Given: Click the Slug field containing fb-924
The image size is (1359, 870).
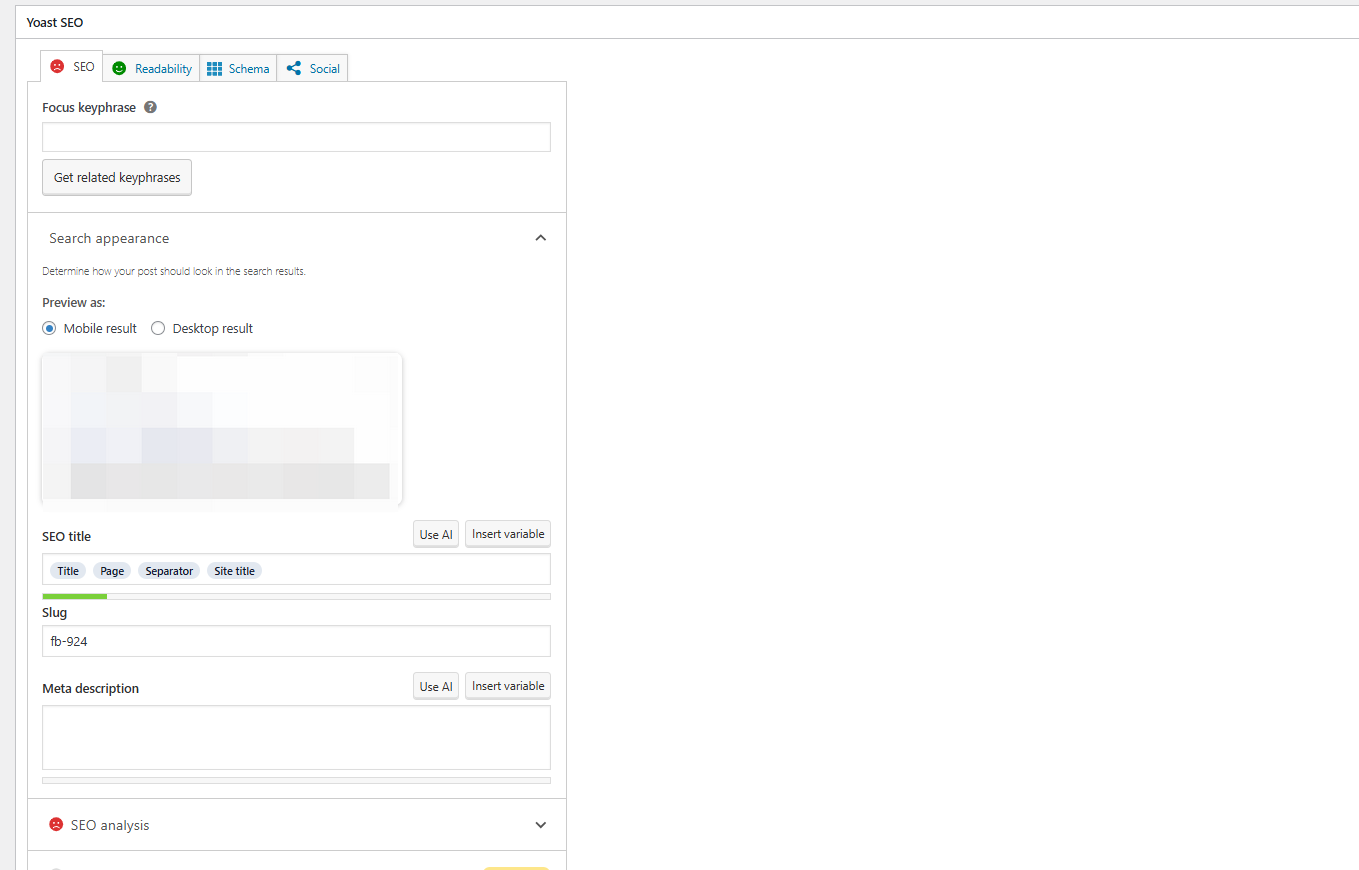Looking at the screenshot, I should pos(296,641).
